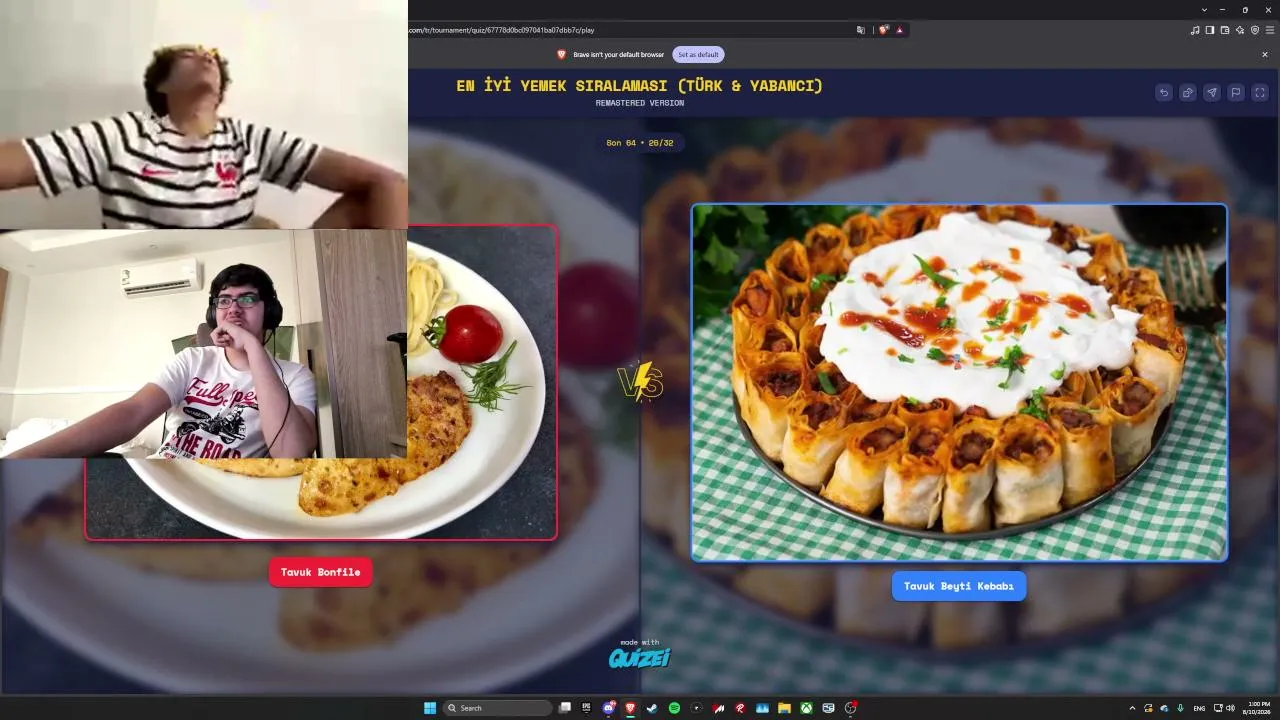
Task: Click the Set as default button
Action: pyautogui.click(x=698, y=54)
